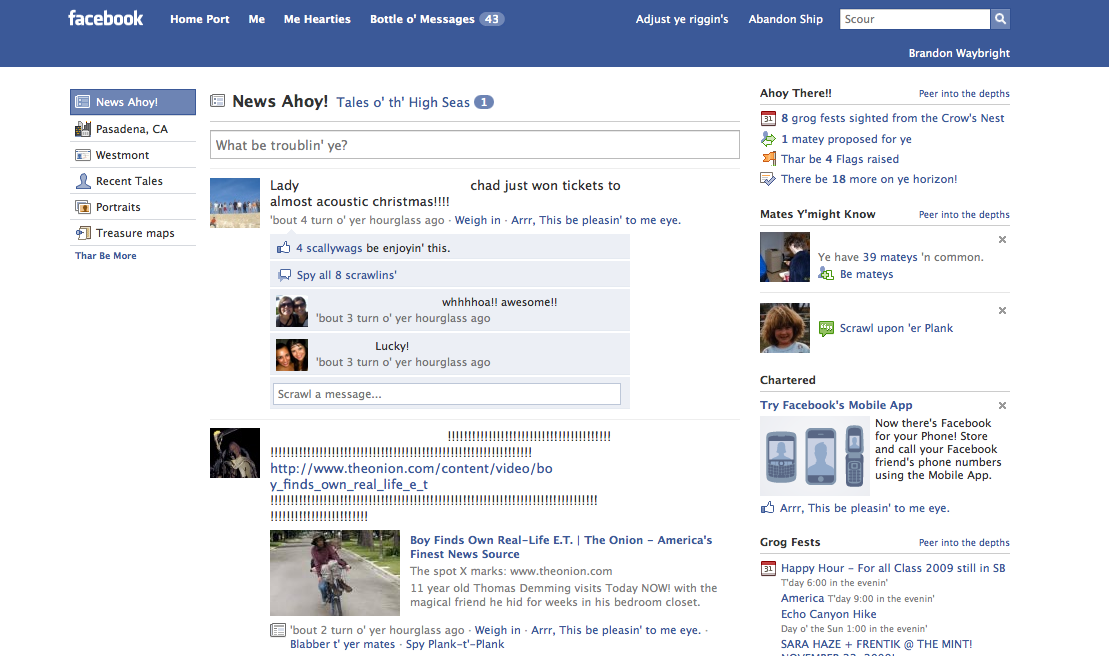Click the thumbs-up icon beside 4 scallywags
1109x656 pixels.
(x=284, y=247)
